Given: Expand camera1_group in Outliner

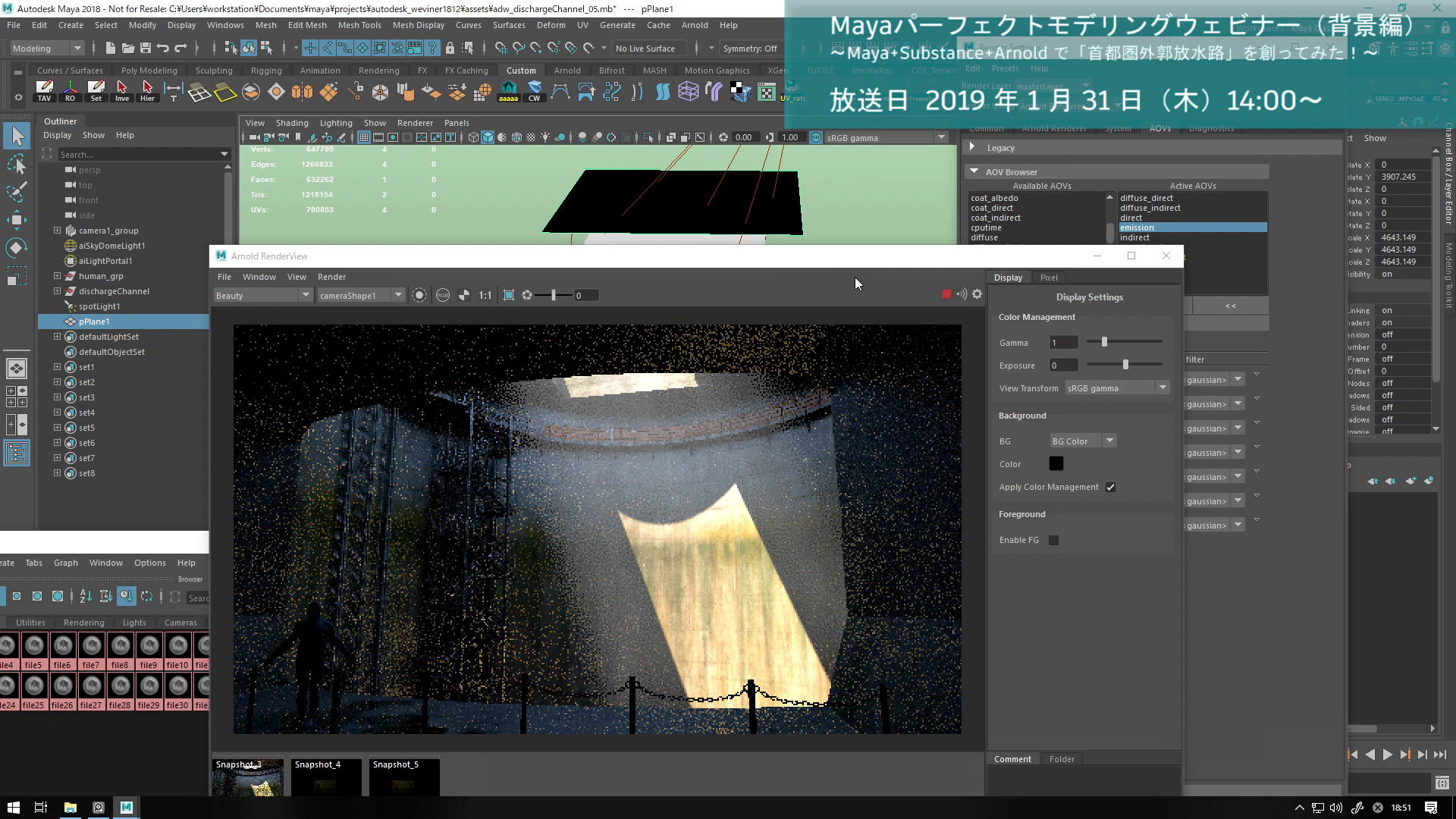Looking at the screenshot, I should 57,231.
